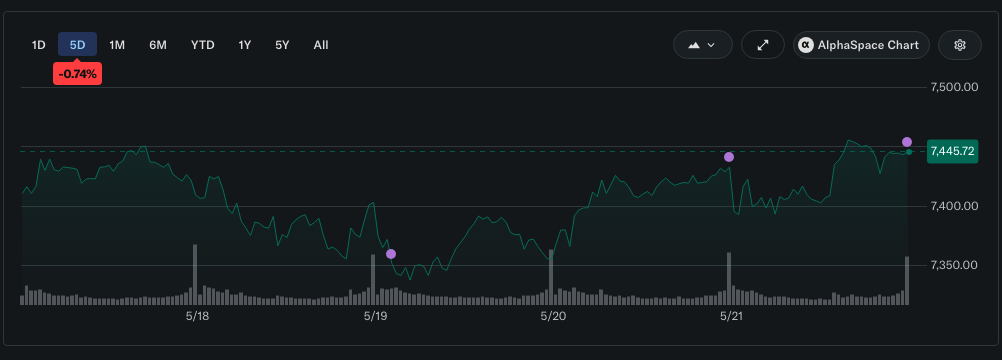This screenshot has width=1002, height=360.
Task: Click the 5/18 date label
Action: (x=198, y=316)
